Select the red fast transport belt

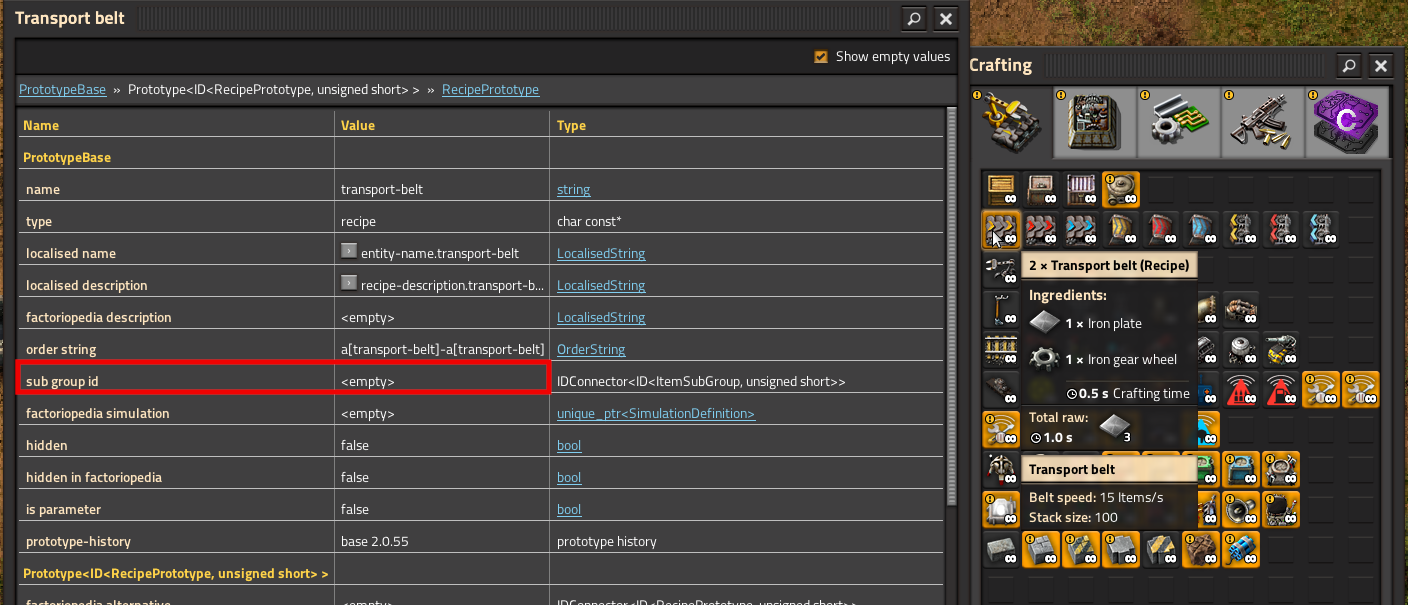[1041, 230]
